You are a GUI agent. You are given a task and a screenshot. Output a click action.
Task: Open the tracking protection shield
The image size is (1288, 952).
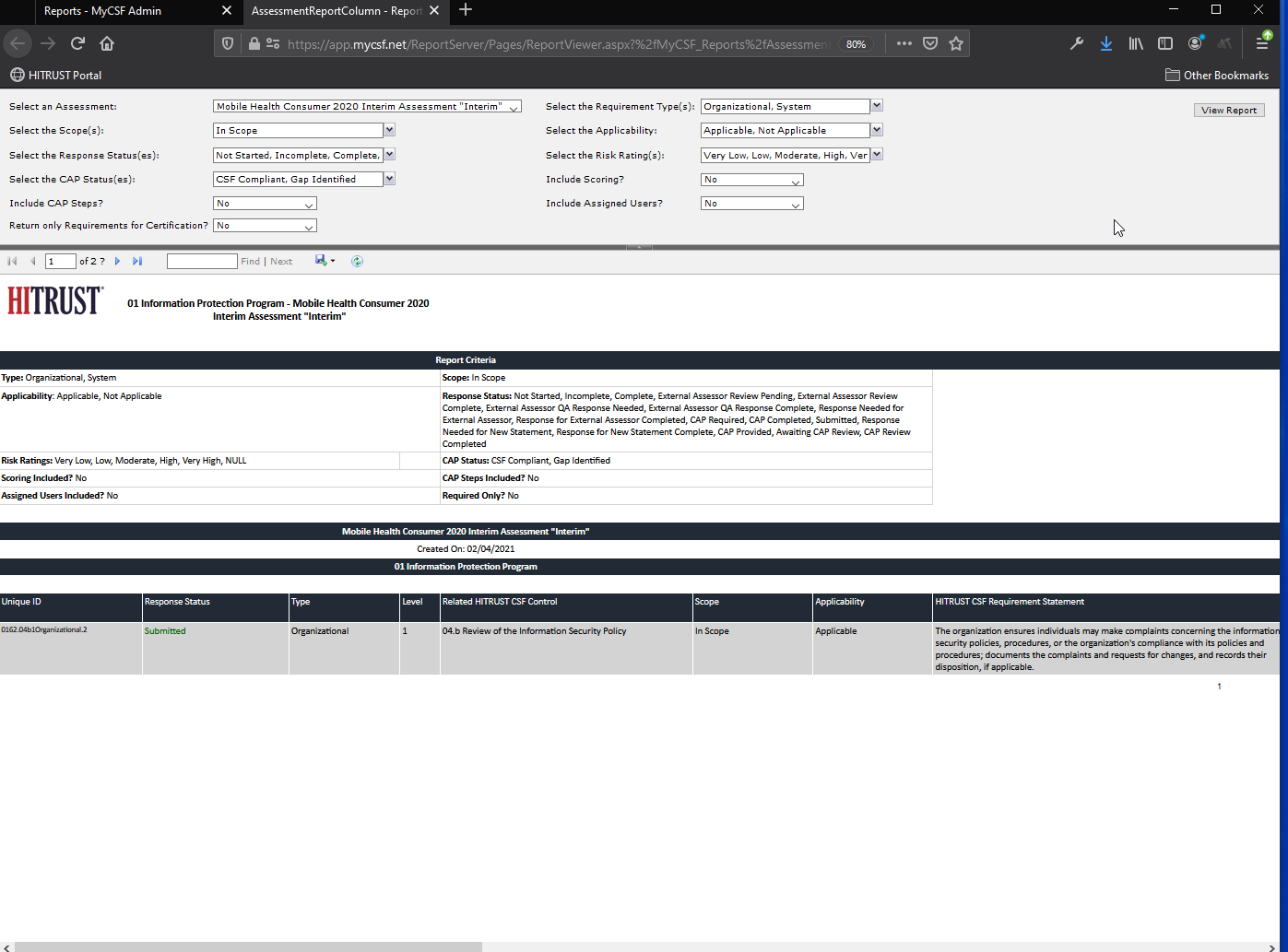coord(228,43)
